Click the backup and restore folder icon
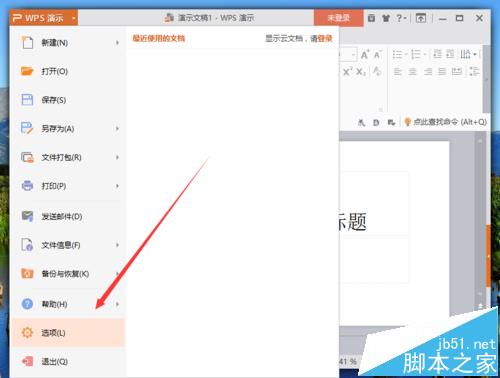This screenshot has width=500, height=378. (x=27, y=274)
